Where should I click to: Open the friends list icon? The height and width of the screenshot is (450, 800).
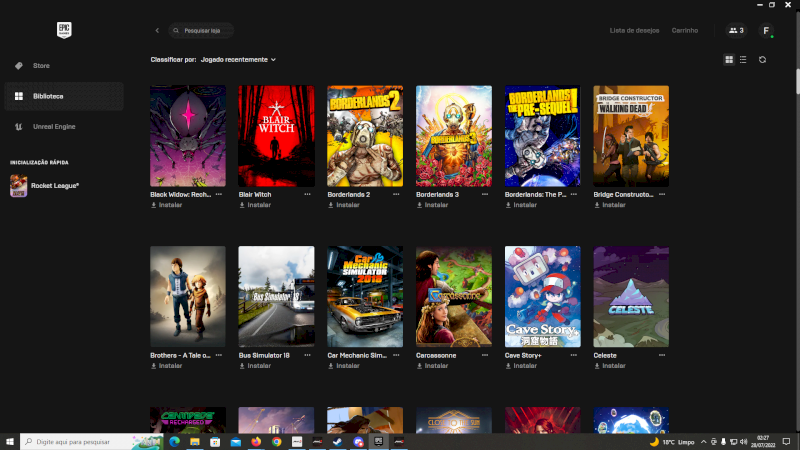[x=736, y=31]
